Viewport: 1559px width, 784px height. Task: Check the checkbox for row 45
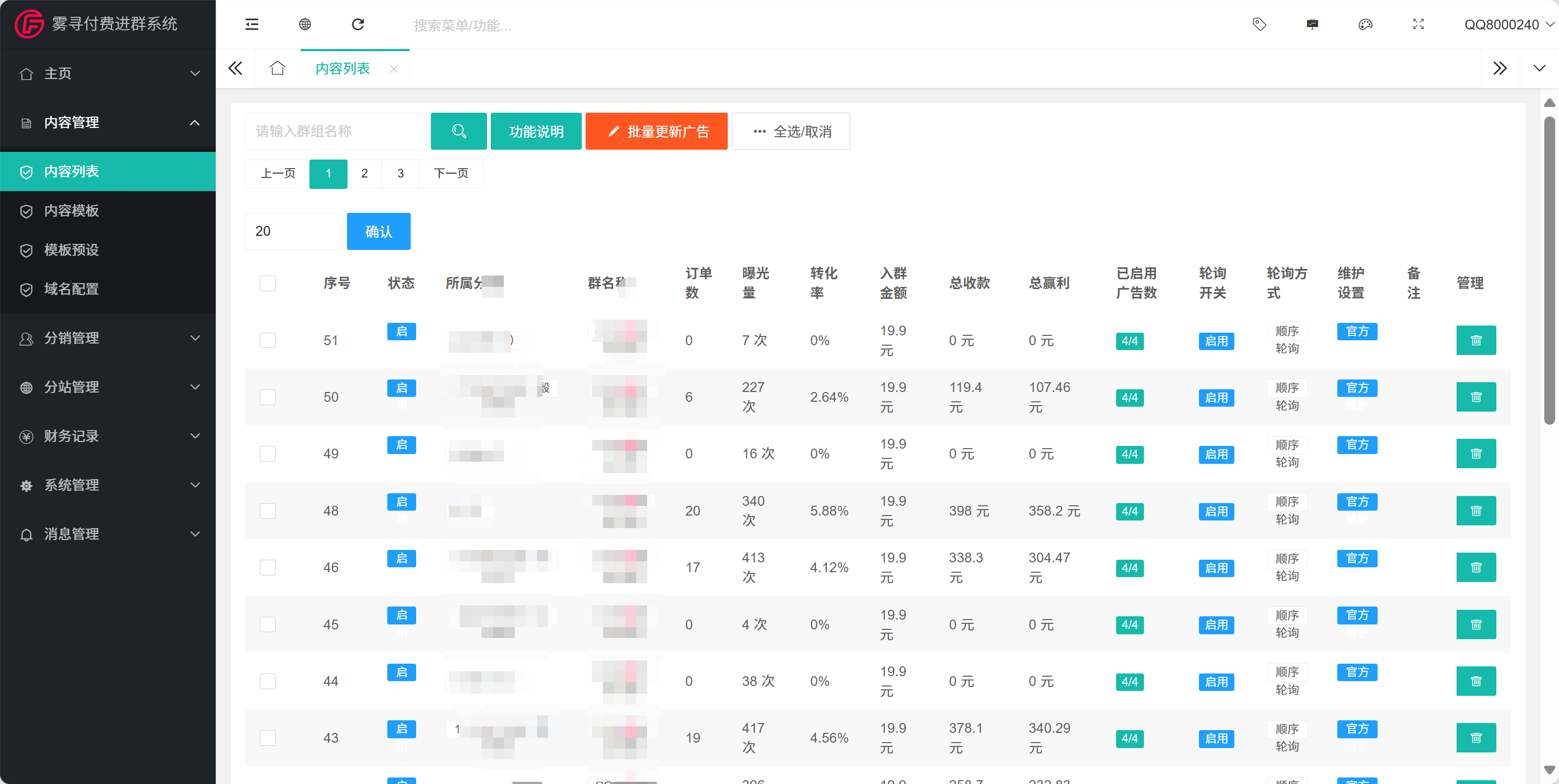point(267,624)
